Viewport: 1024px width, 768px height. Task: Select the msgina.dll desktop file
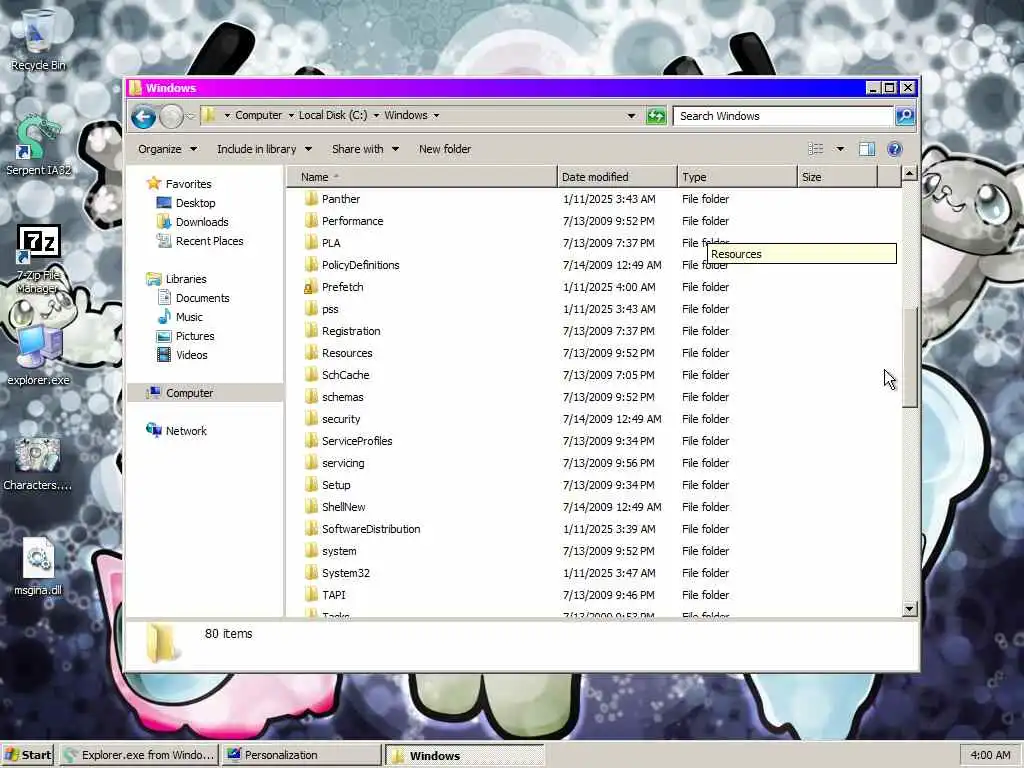(38, 566)
